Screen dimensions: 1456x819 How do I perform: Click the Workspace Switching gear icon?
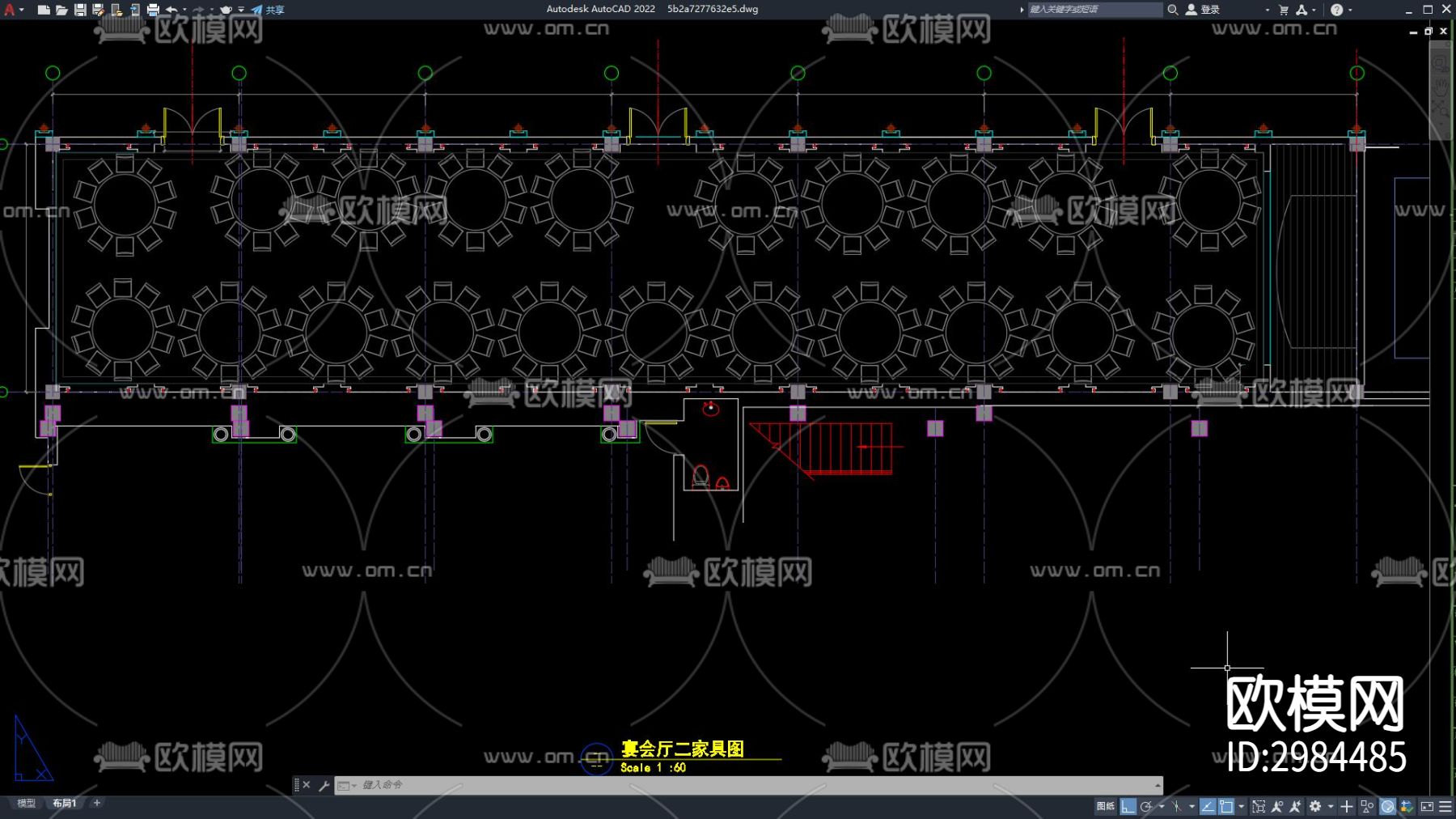pyautogui.click(x=1315, y=806)
